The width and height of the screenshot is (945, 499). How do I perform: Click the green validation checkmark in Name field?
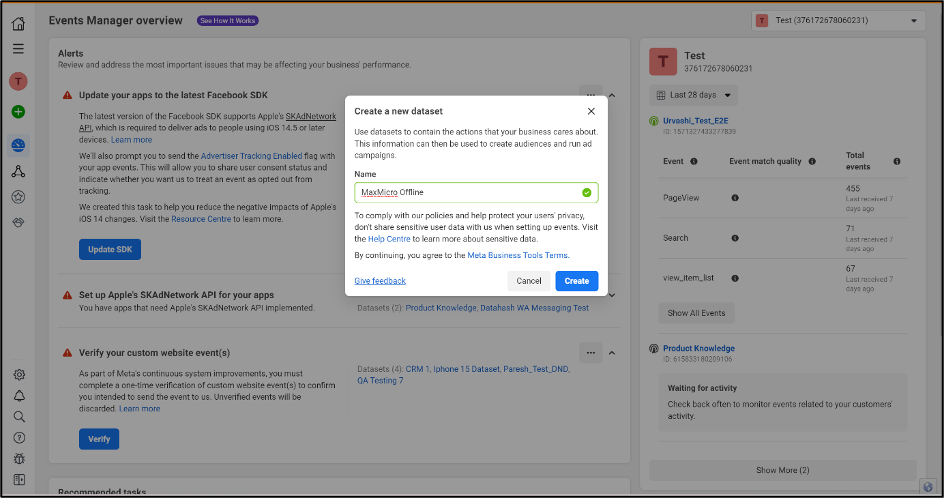pos(586,193)
